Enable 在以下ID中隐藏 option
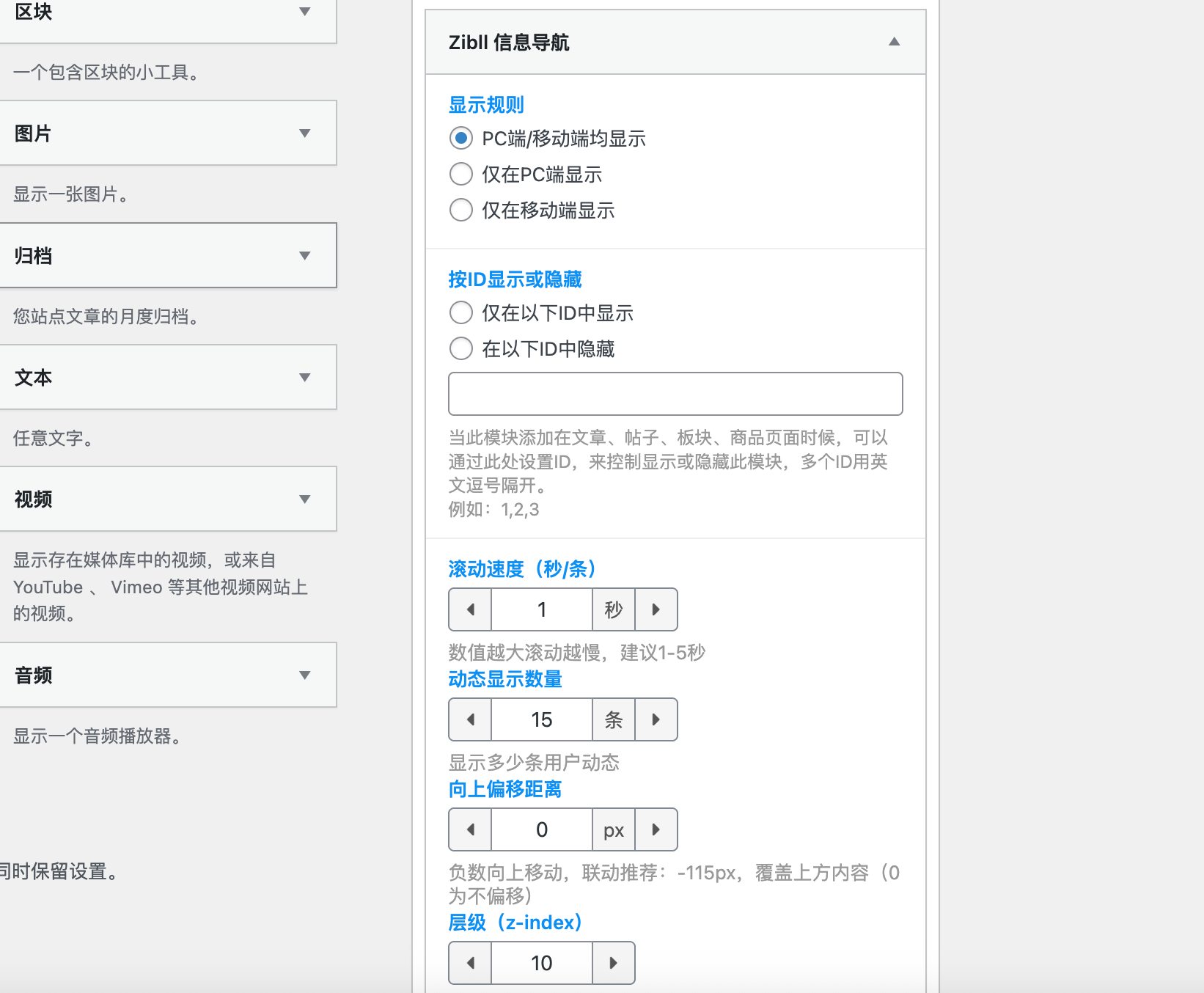The height and width of the screenshot is (993, 1204). (461, 348)
